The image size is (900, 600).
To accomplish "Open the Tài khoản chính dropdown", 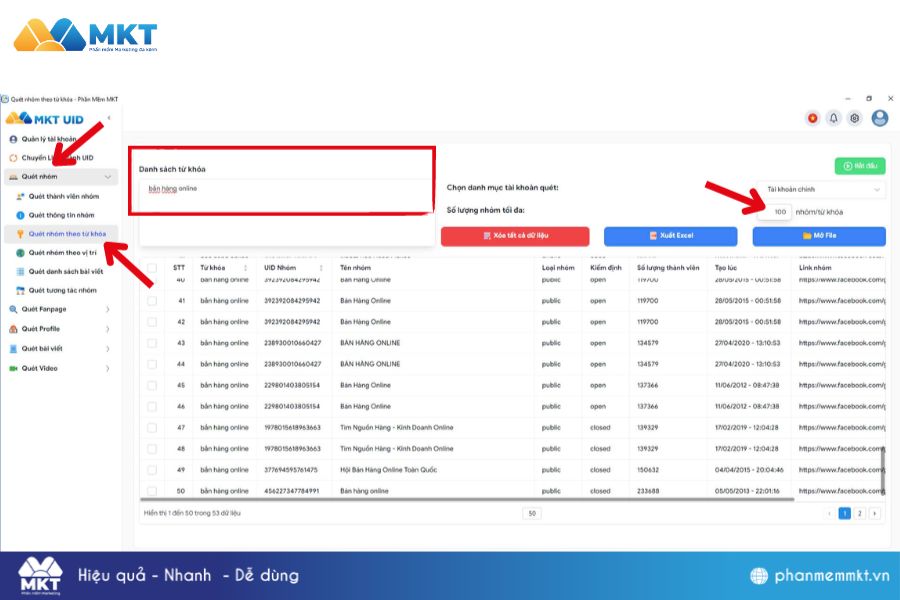I will pos(821,189).
